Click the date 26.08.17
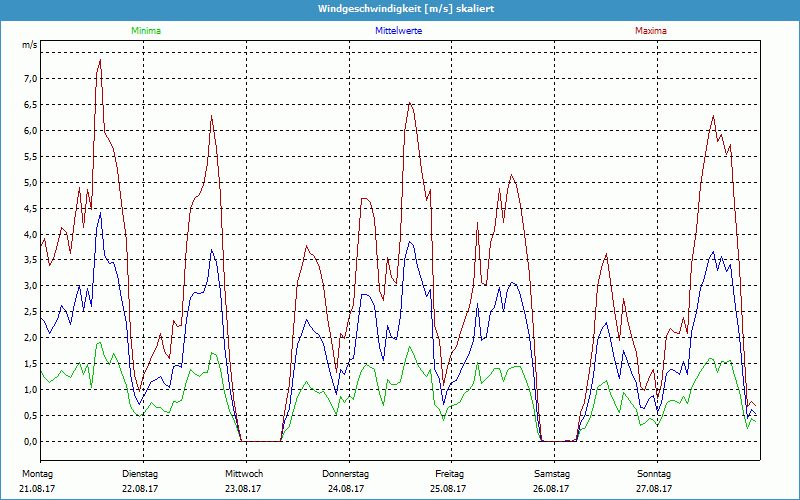The width and height of the screenshot is (800, 500). point(551,489)
